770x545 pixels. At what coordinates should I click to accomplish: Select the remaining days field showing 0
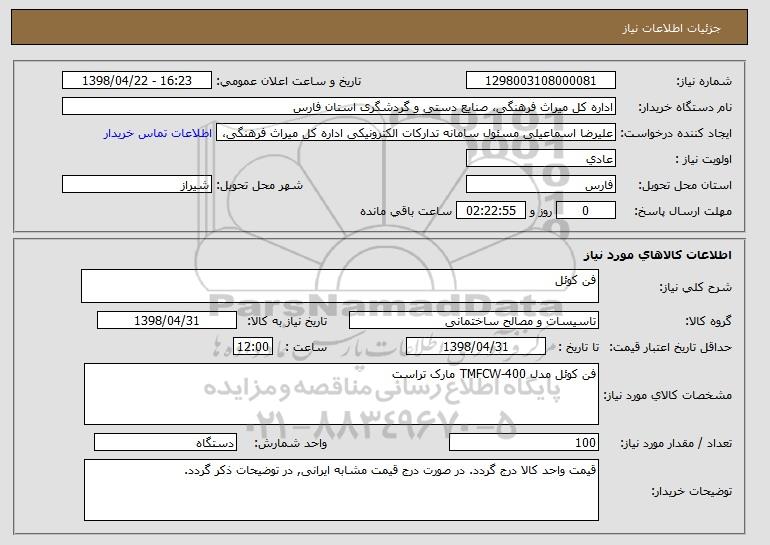585,211
